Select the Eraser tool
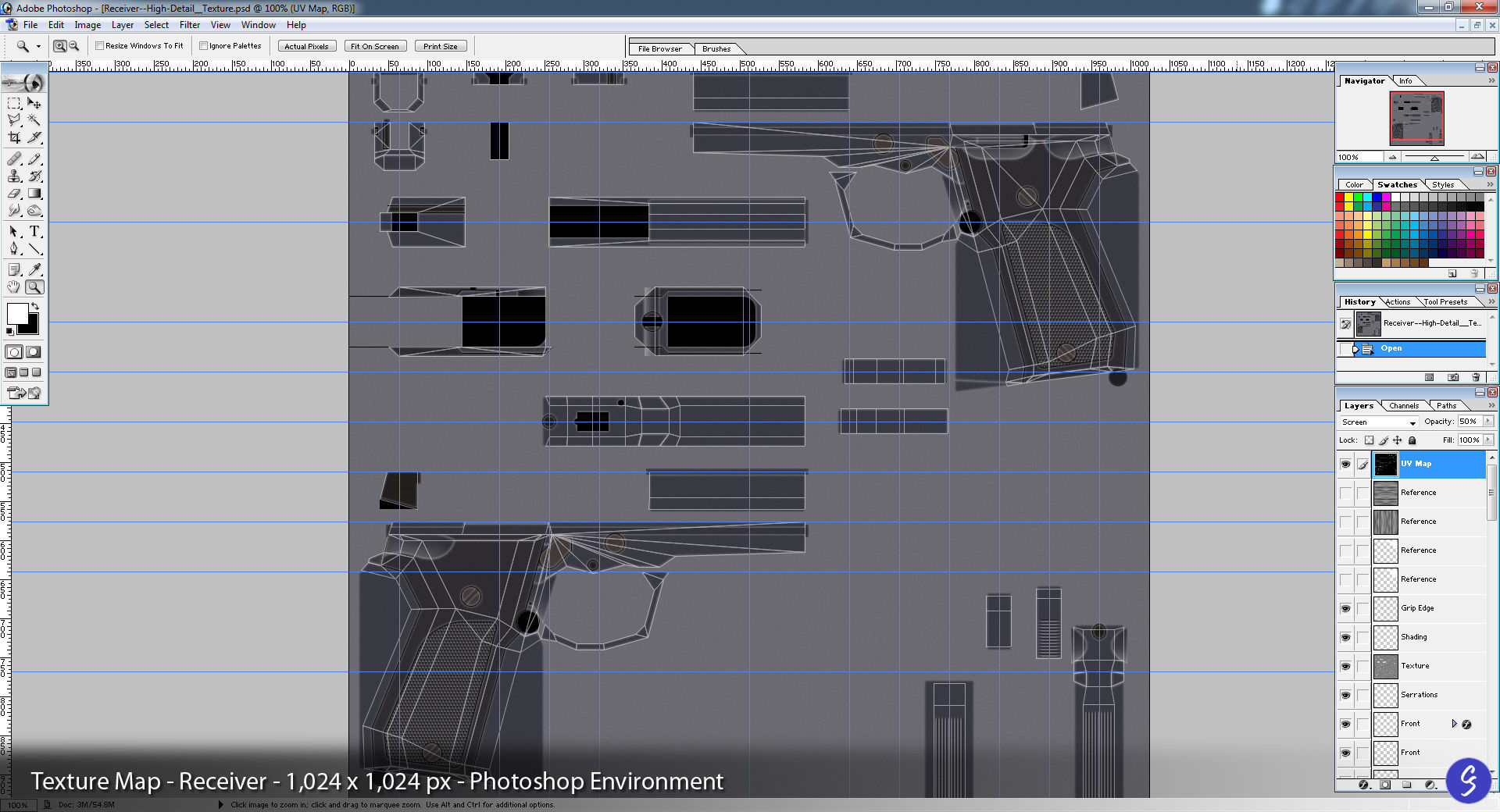Viewport: 1500px width, 812px height. click(14, 194)
